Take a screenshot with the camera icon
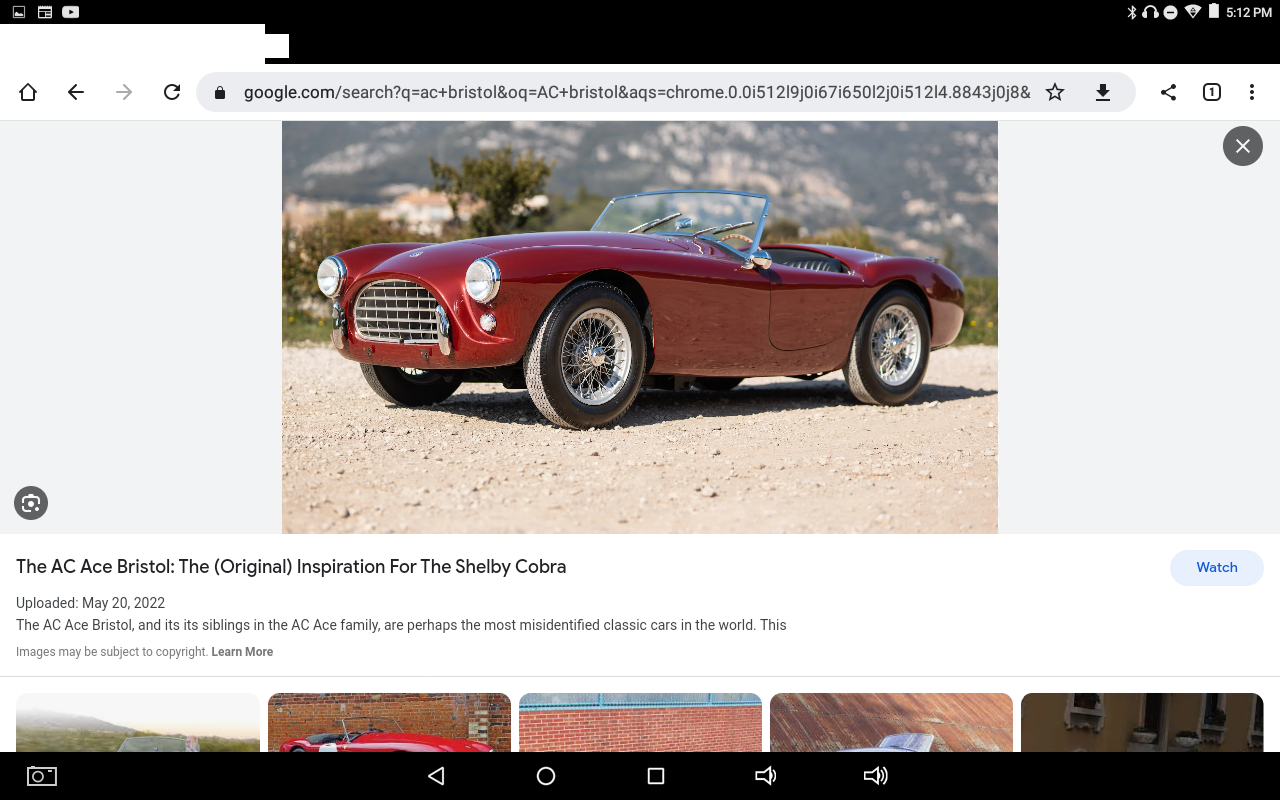 click(x=42, y=776)
